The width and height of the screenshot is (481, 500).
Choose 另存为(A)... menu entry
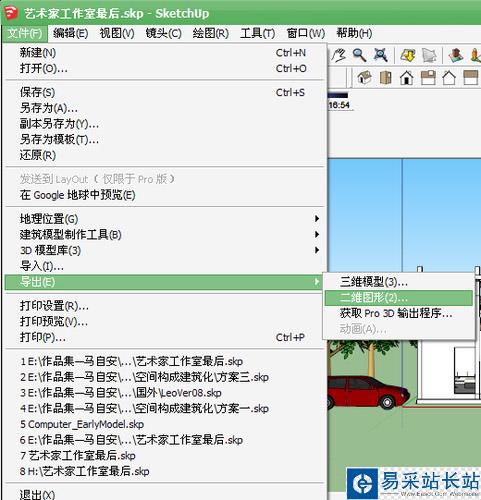click(x=164, y=108)
